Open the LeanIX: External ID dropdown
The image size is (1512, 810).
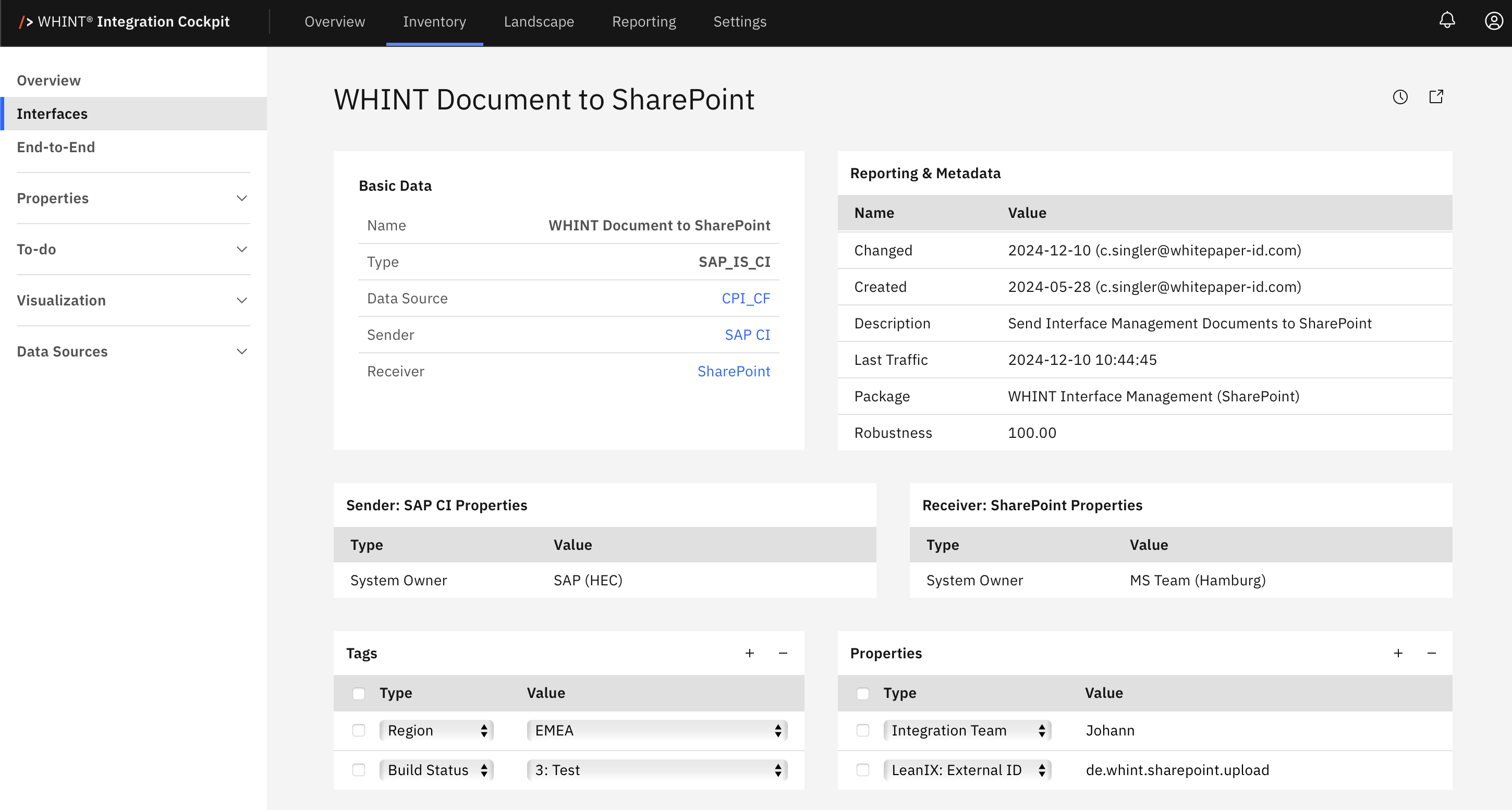click(x=967, y=770)
